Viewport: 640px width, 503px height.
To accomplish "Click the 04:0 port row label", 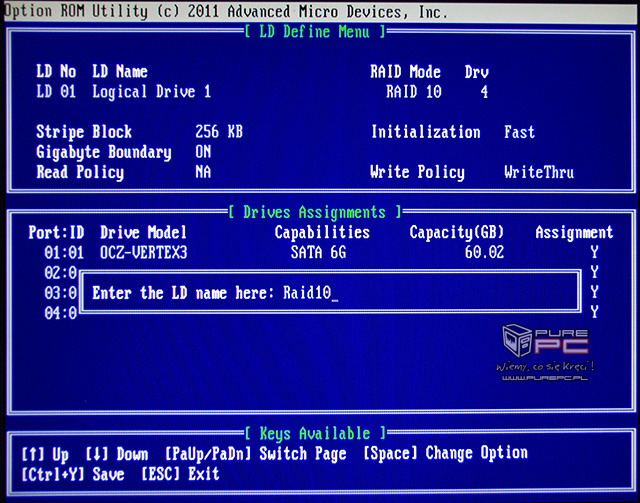I will [x=60, y=313].
